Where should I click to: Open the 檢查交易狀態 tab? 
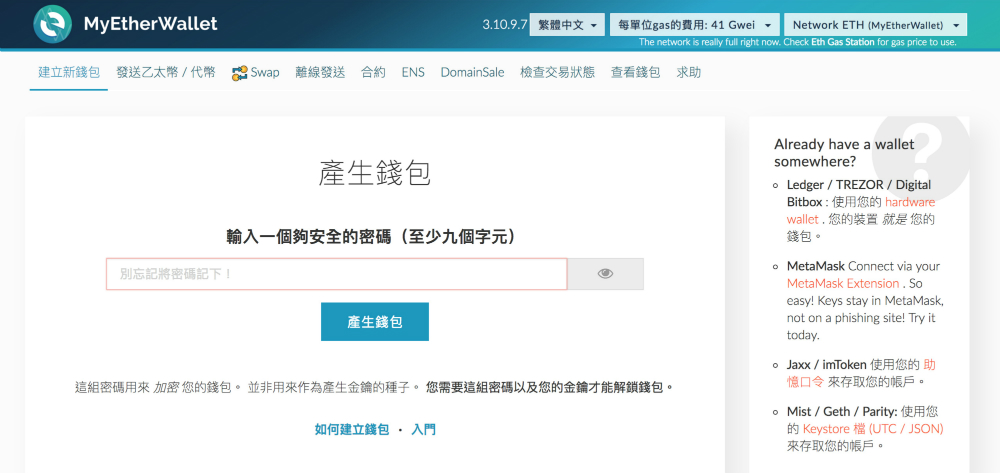pyautogui.click(x=557, y=73)
